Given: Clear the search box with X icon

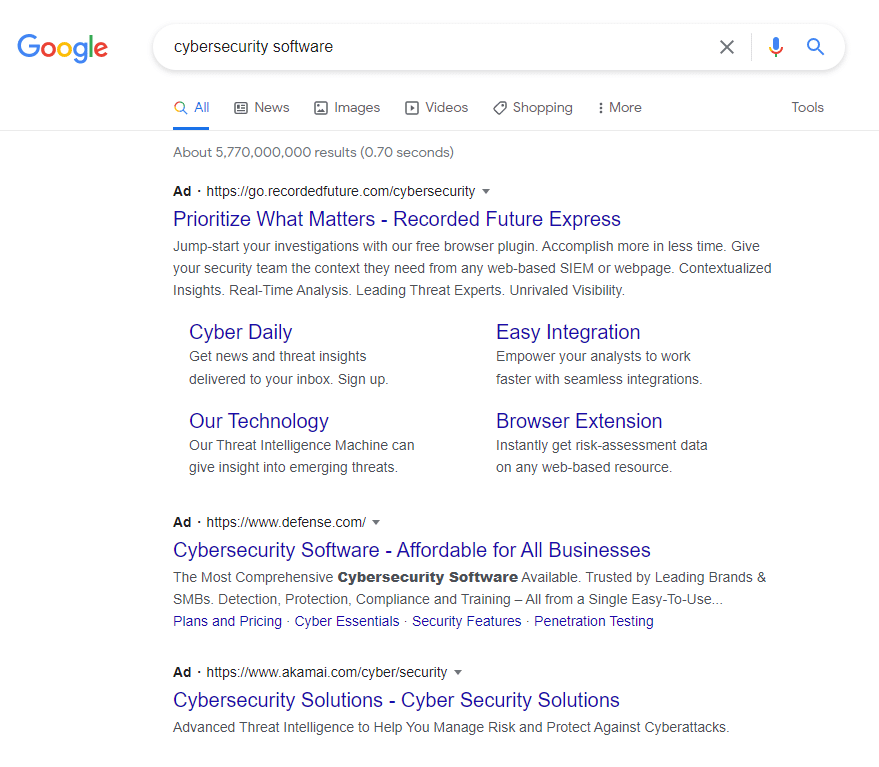Looking at the screenshot, I should point(727,47).
